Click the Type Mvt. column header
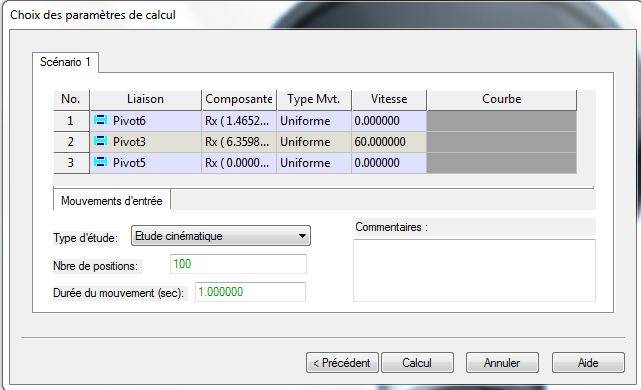 [314, 99]
